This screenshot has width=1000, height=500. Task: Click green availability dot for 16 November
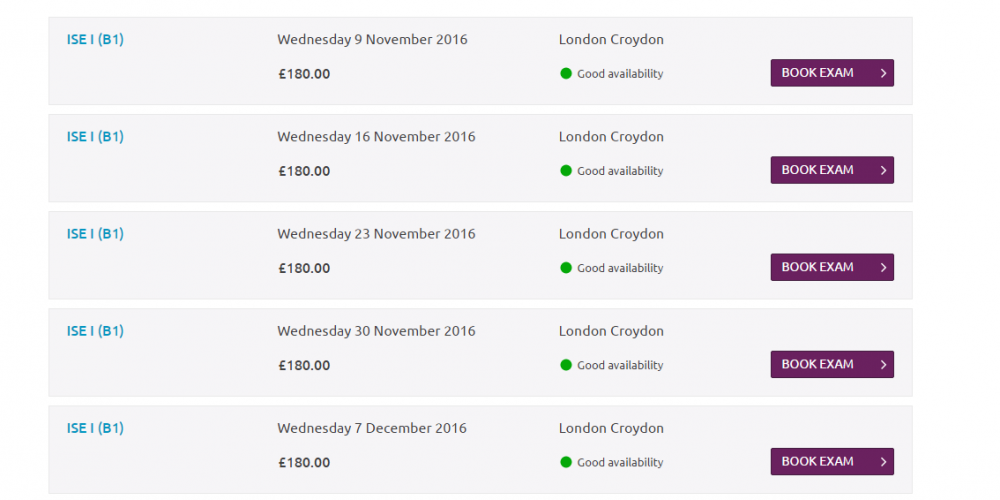tap(566, 170)
